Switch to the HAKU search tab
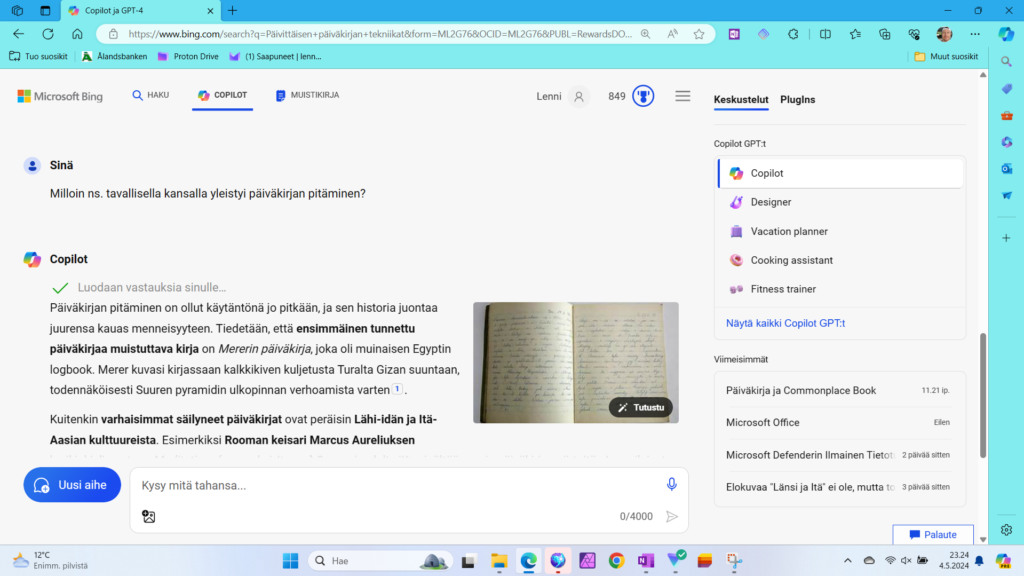Image resolution: width=1024 pixels, height=576 pixels. click(151, 95)
